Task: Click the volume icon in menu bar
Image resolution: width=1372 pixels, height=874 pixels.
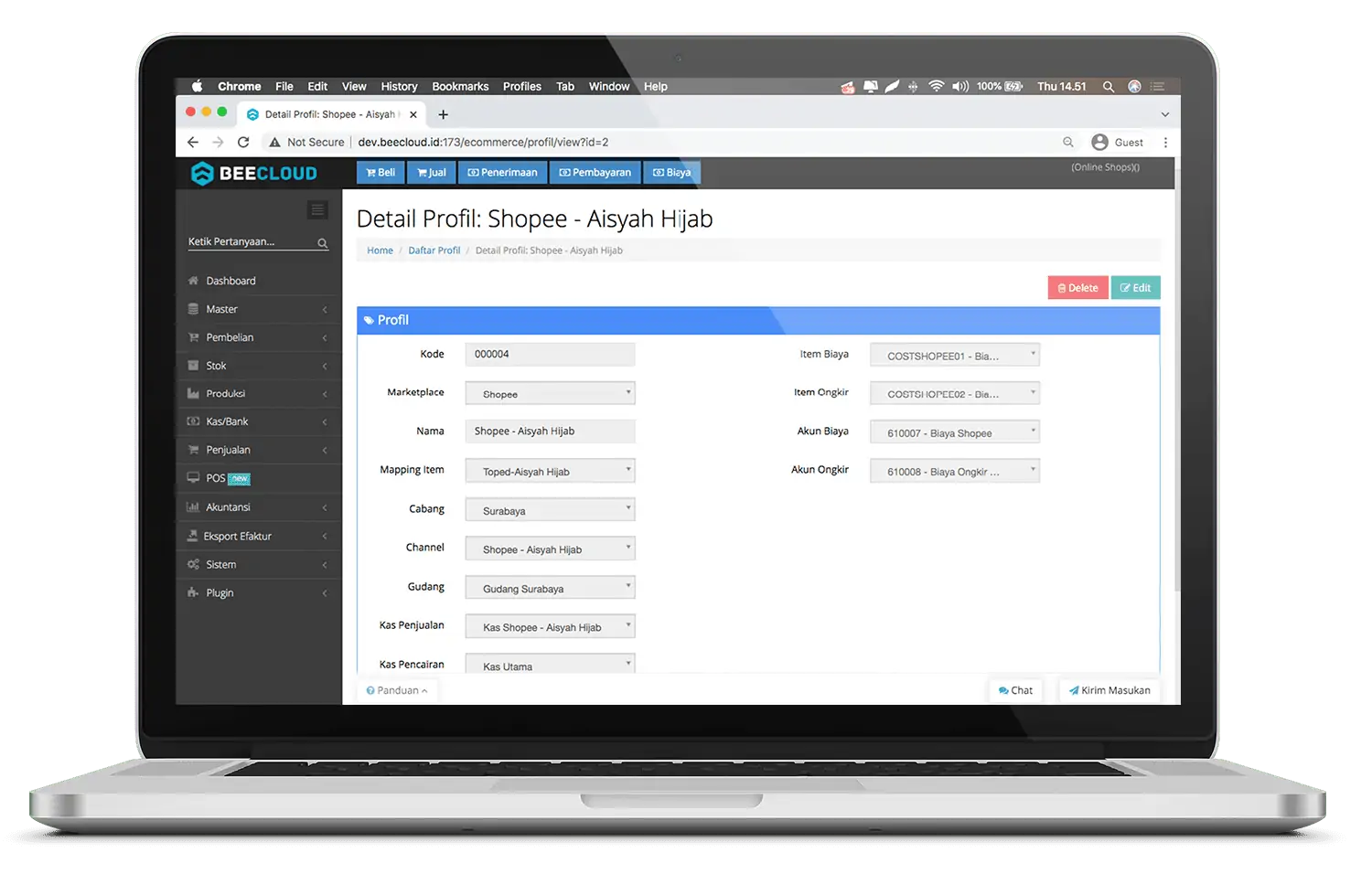Action: pyautogui.click(x=959, y=86)
